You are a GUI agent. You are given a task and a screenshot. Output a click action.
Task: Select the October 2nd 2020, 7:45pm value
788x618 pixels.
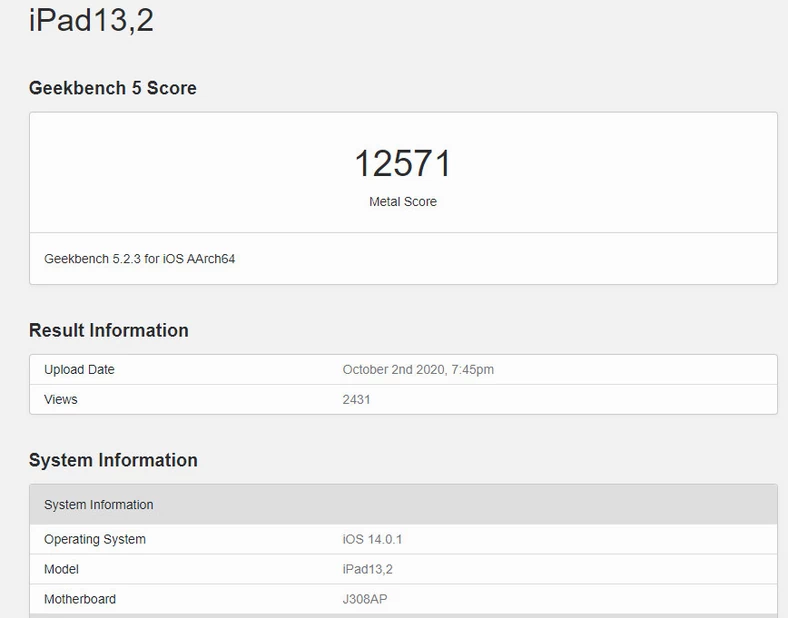click(418, 370)
